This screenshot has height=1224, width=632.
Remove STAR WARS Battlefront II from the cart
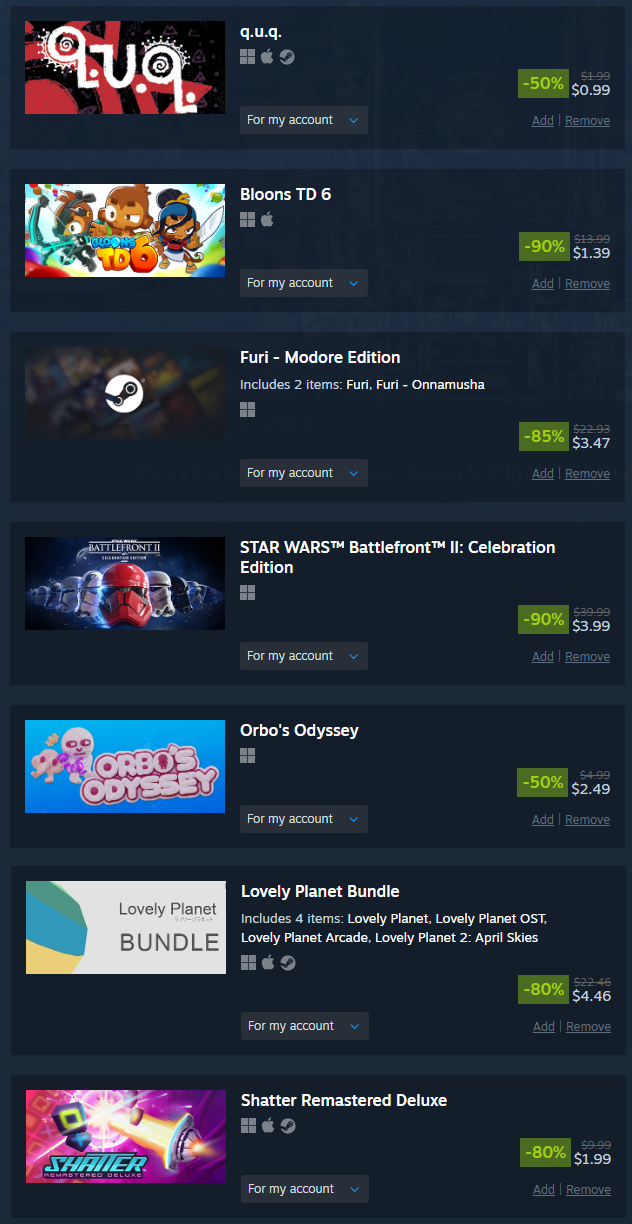click(x=587, y=657)
